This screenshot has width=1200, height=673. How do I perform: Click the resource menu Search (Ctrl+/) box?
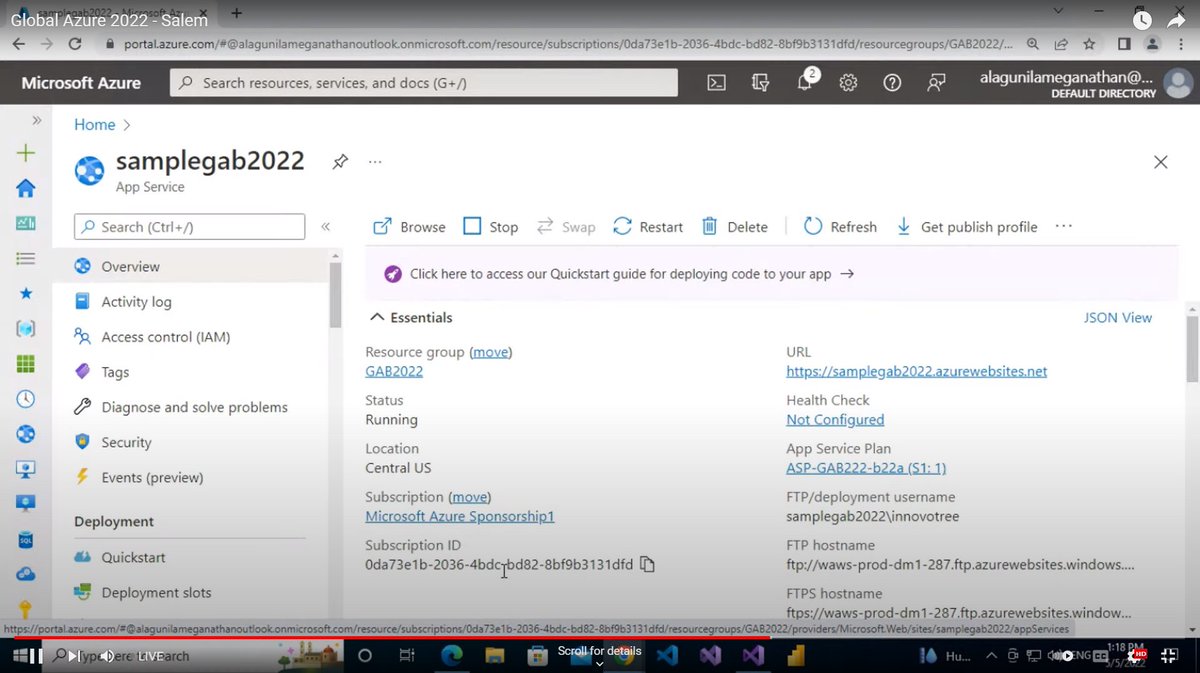click(189, 227)
